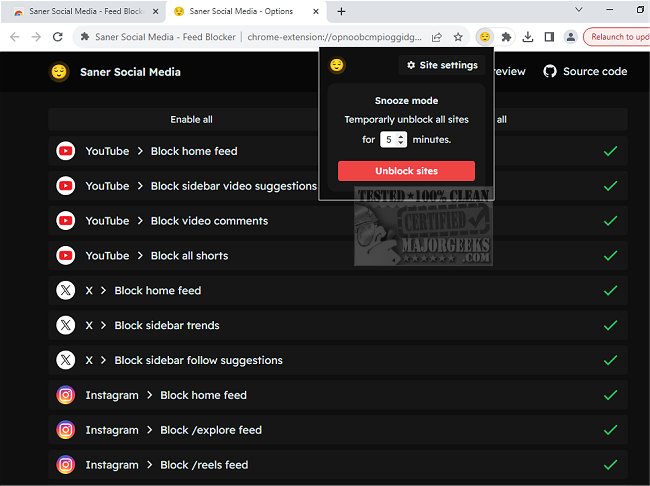650x486 pixels.
Task: Close the Saner Social Media - Feed Blocker tab
Action: click(x=155, y=12)
